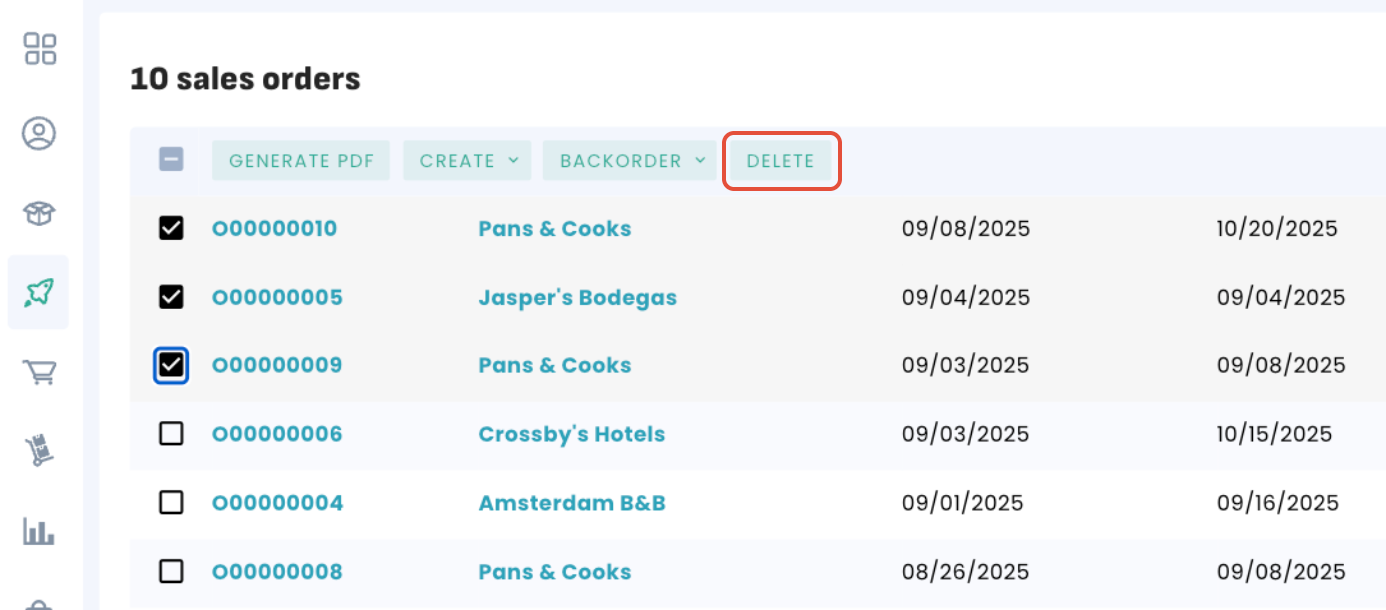This screenshot has height=610, width=1386.
Task: Click the Jasper's Bodegas customer link
Action: [577, 297]
